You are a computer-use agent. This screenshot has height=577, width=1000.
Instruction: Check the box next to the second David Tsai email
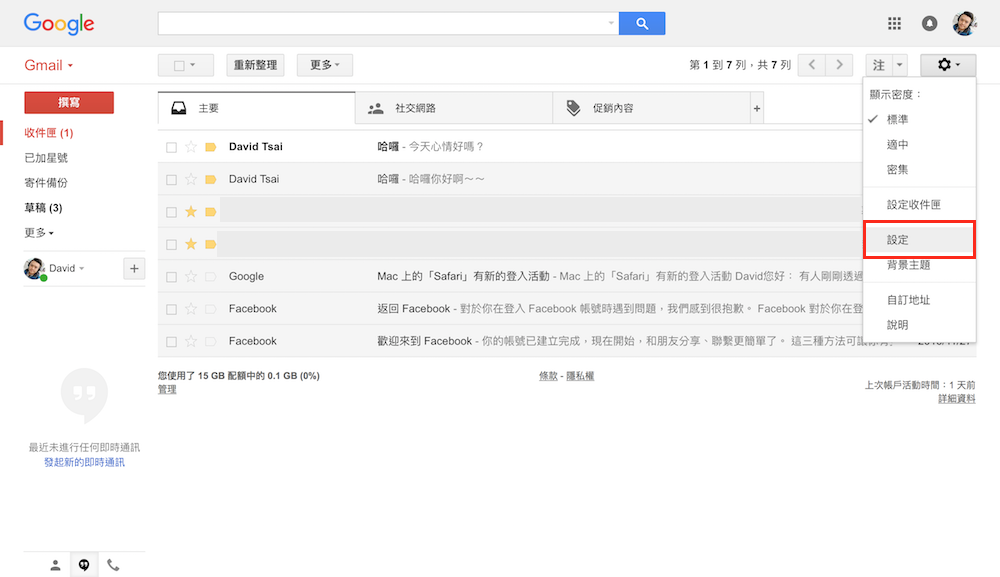pyautogui.click(x=172, y=180)
